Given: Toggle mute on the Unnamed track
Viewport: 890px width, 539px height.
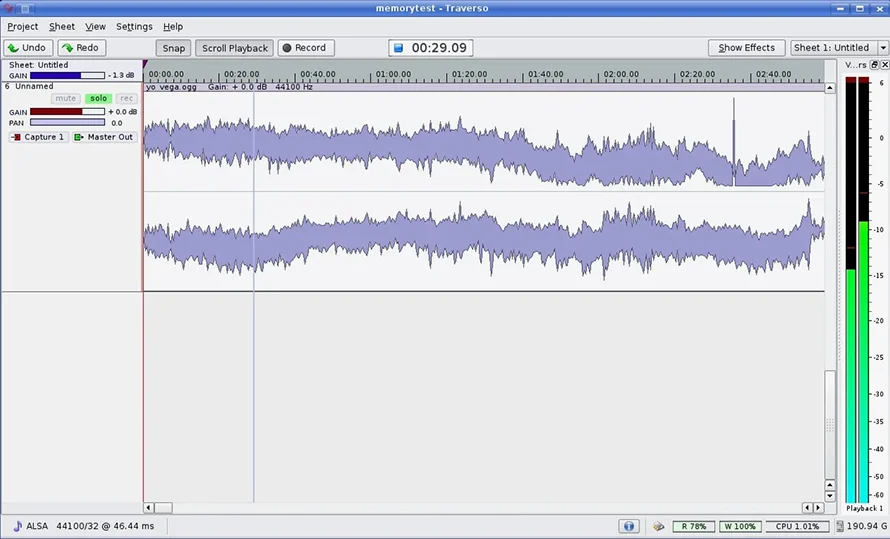Looking at the screenshot, I should 66,99.
